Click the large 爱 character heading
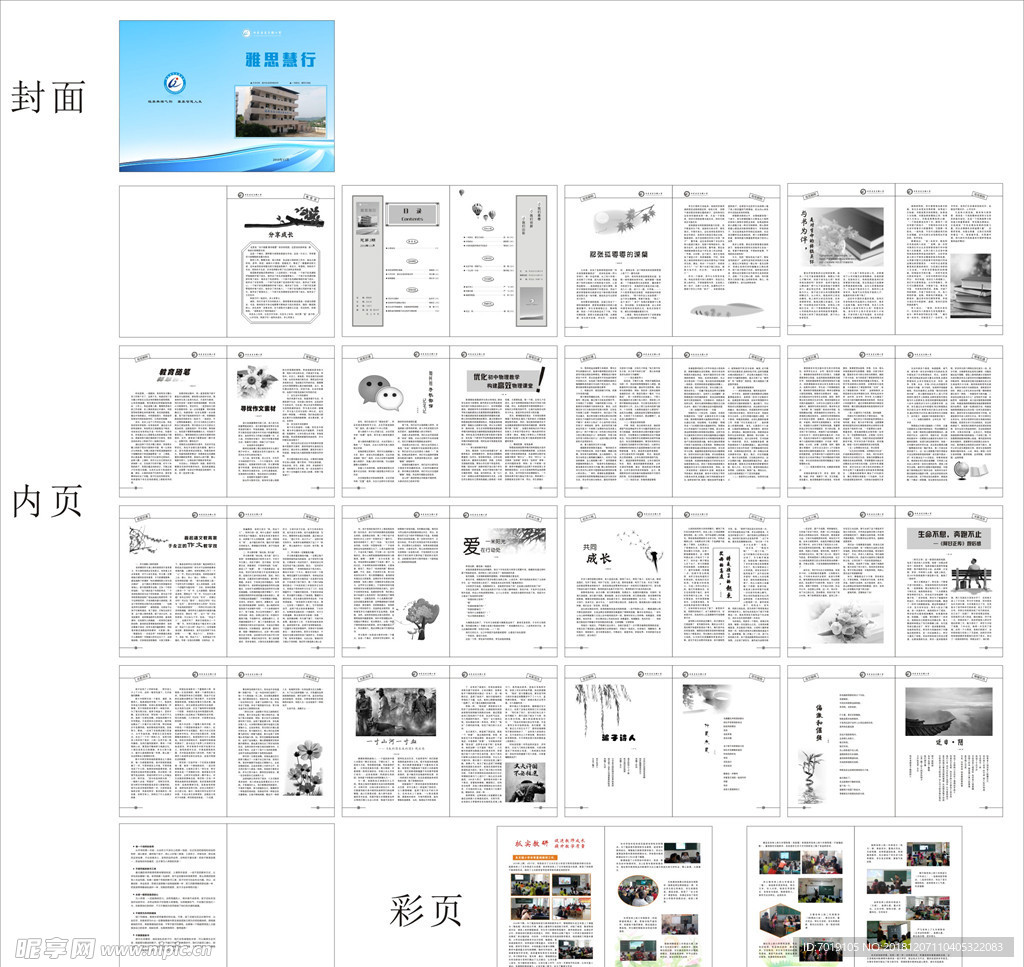Viewport: 1024px width, 967px height. (x=472, y=547)
